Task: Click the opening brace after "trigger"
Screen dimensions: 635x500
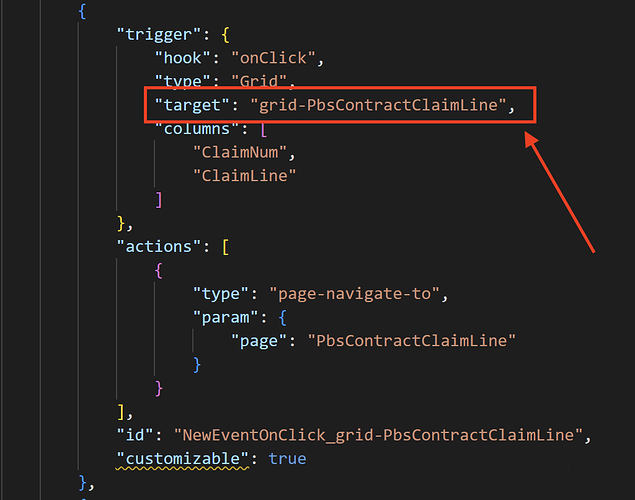Action: click(x=226, y=35)
